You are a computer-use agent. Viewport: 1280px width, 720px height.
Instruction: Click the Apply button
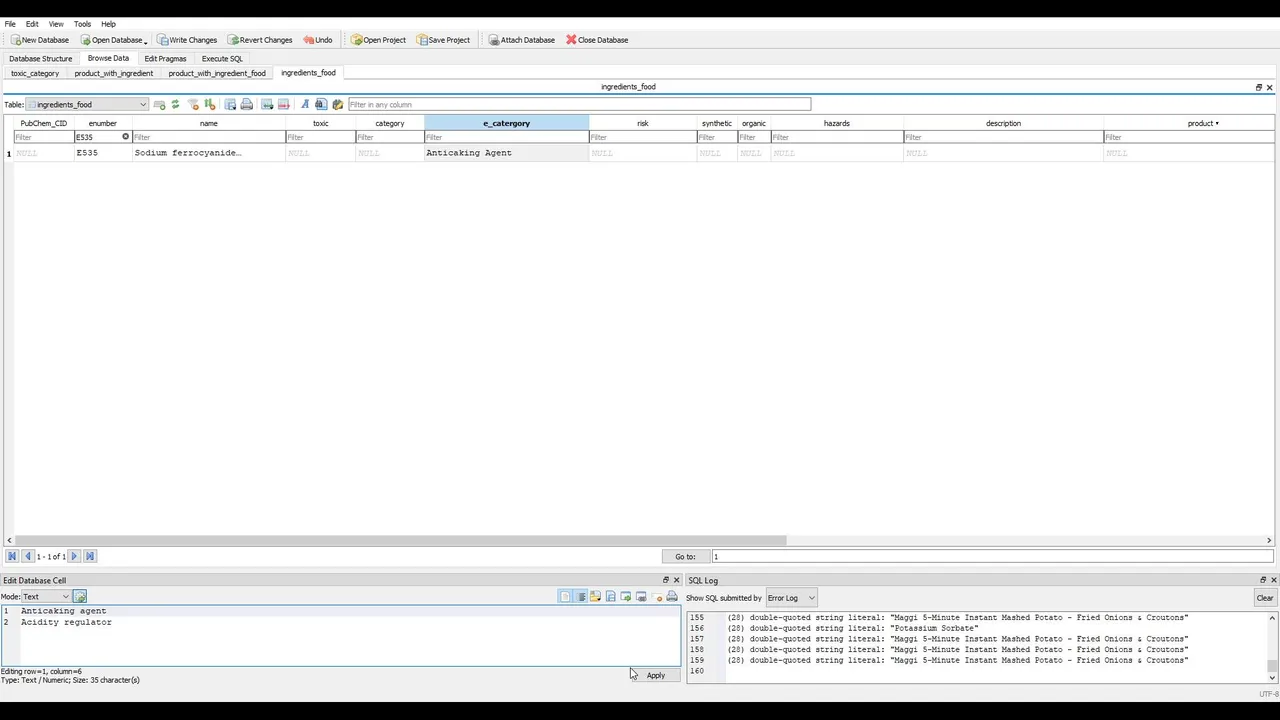pos(656,675)
